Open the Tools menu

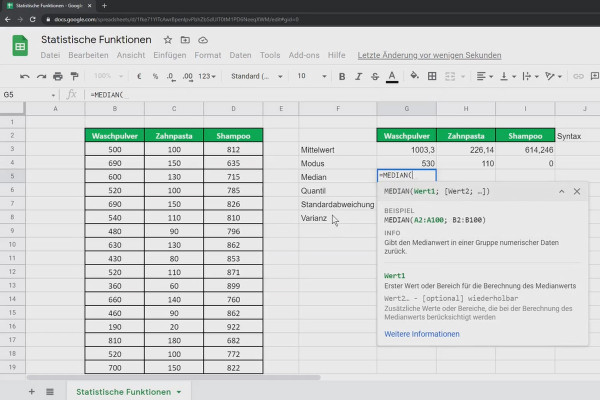[x=270, y=55]
